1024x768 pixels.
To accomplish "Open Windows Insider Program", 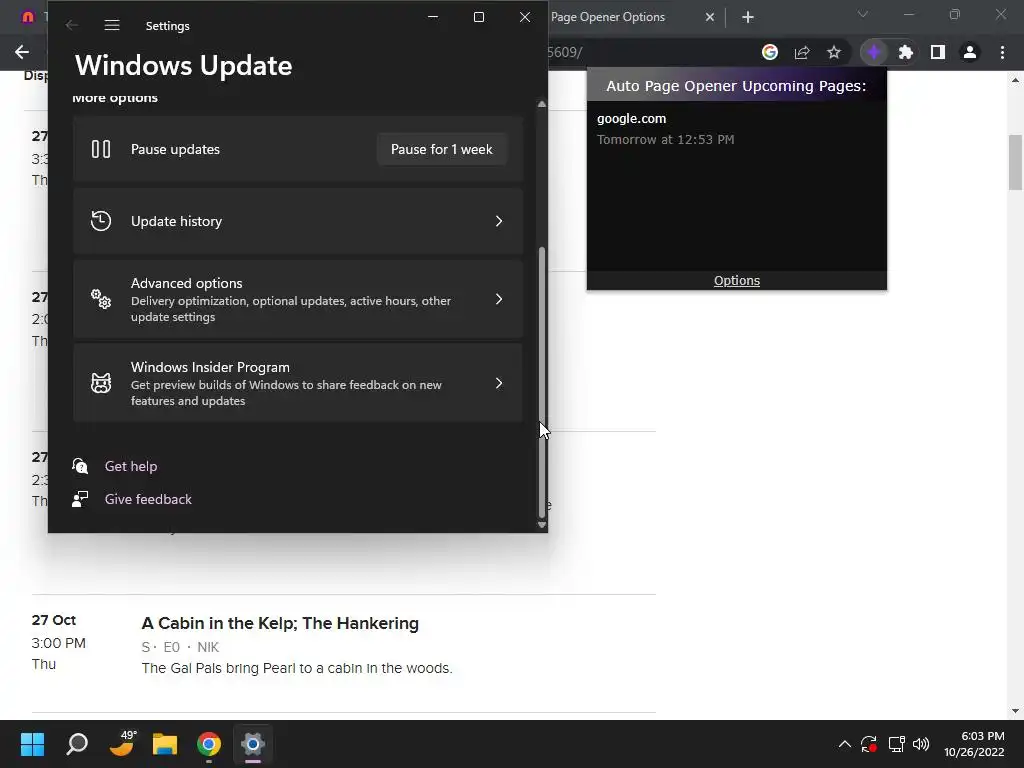I will [298, 383].
